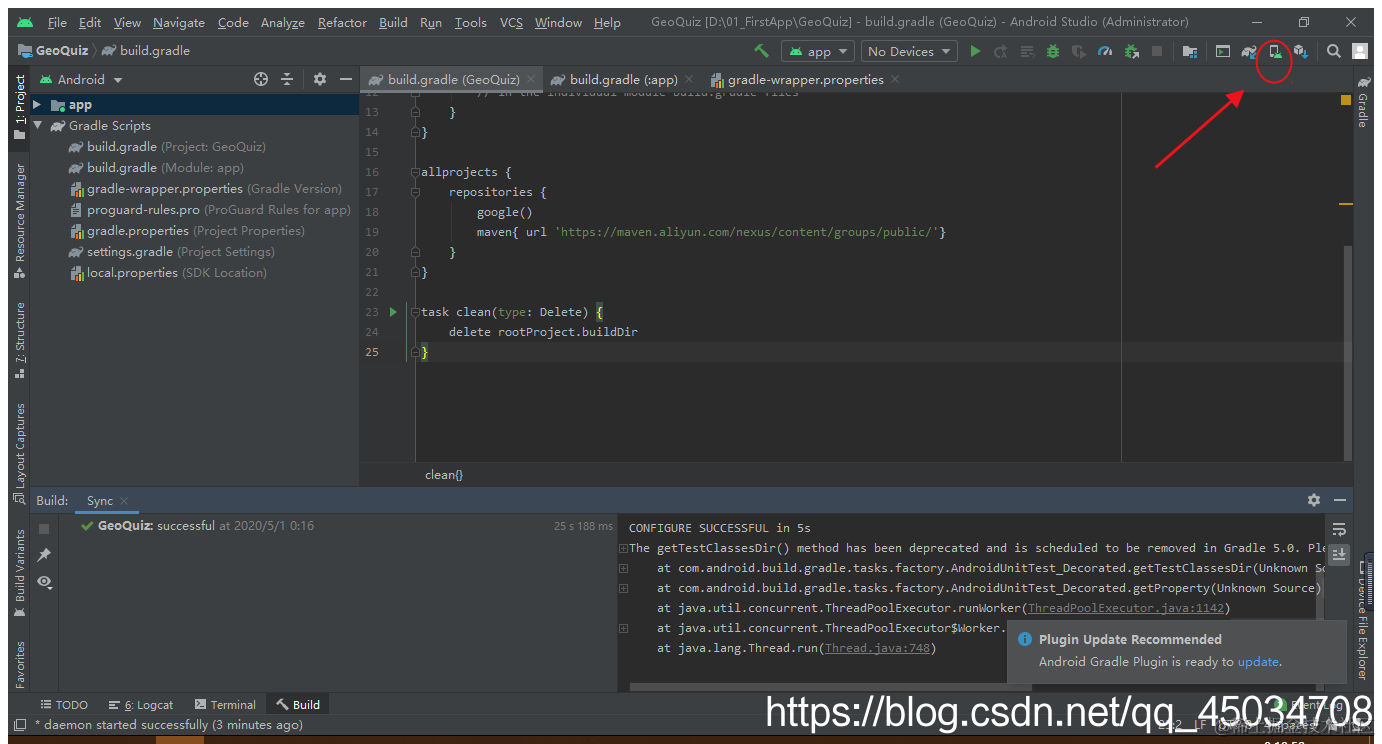1382x744 pixels.
Task: Open the No Devices dropdown
Action: (909, 51)
